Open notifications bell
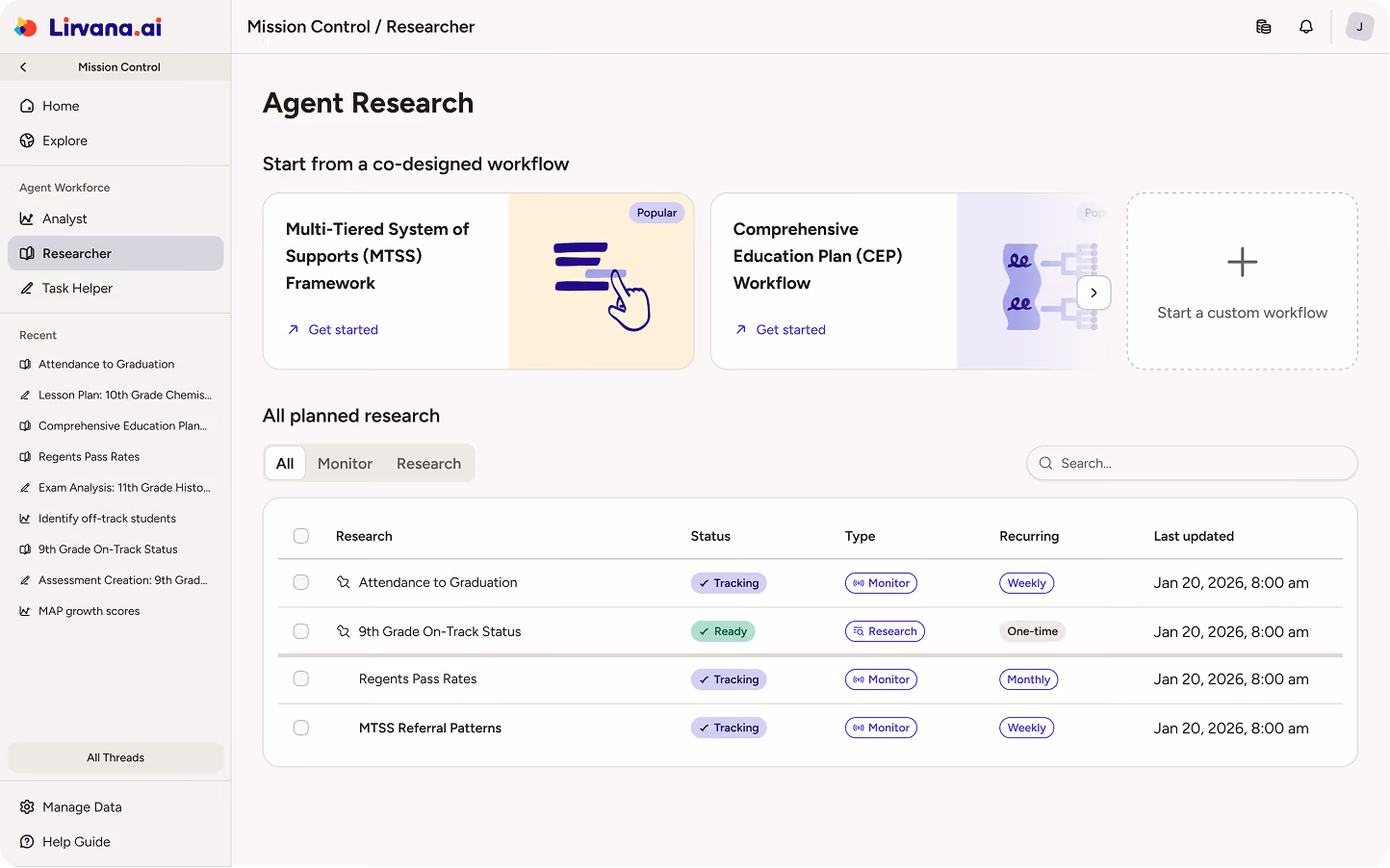The height and width of the screenshot is (868, 1390). click(1306, 27)
